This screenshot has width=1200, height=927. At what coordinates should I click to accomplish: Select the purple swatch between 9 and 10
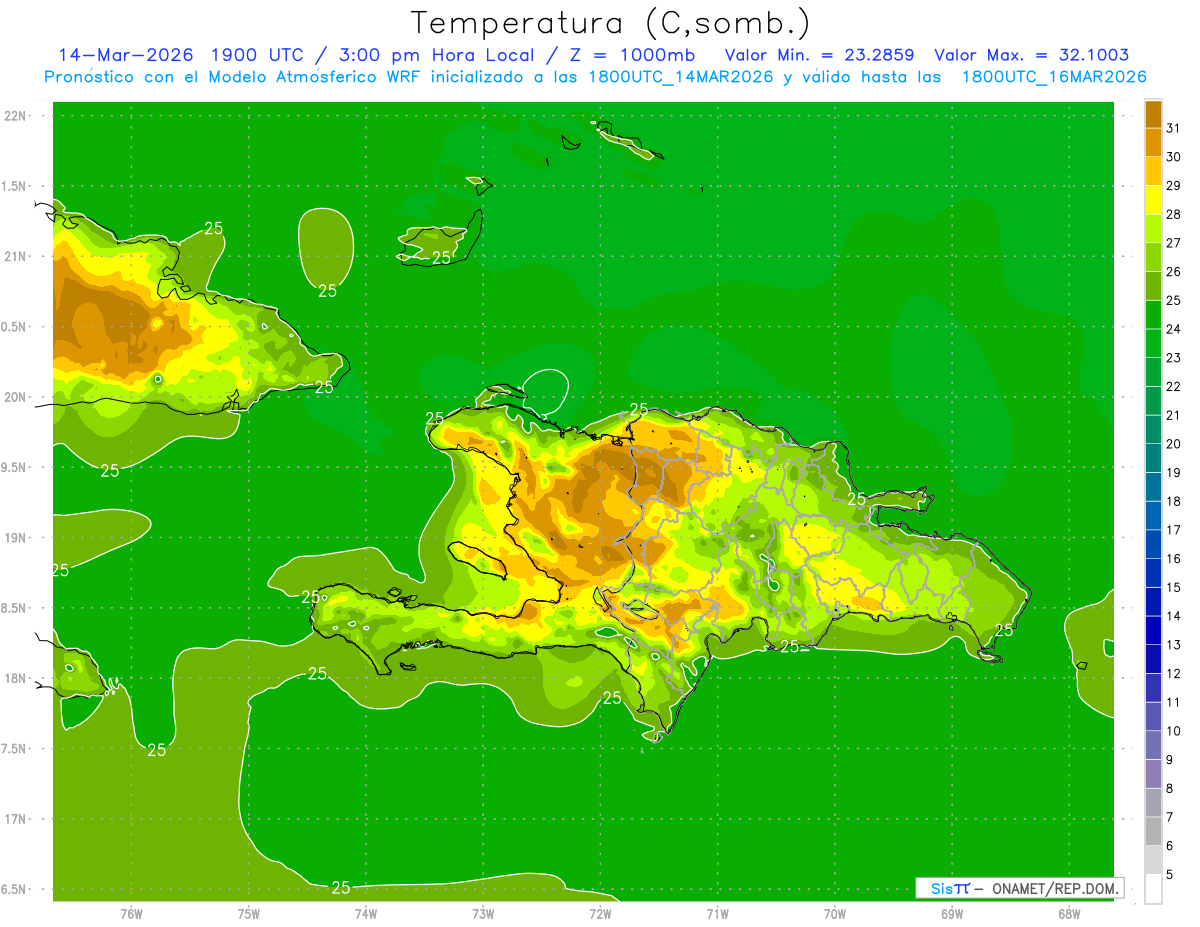pyautogui.click(x=1153, y=745)
